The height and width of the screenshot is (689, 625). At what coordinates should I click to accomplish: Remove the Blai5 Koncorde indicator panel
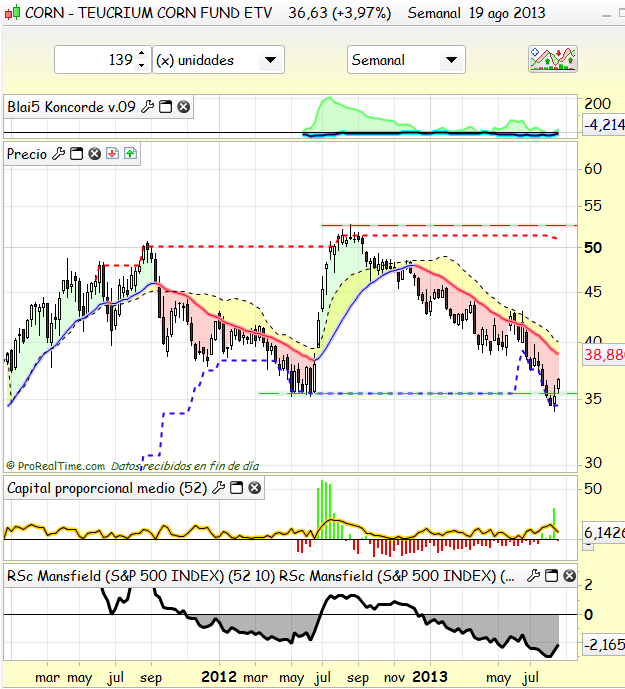pyautogui.click(x=184, y=106)
